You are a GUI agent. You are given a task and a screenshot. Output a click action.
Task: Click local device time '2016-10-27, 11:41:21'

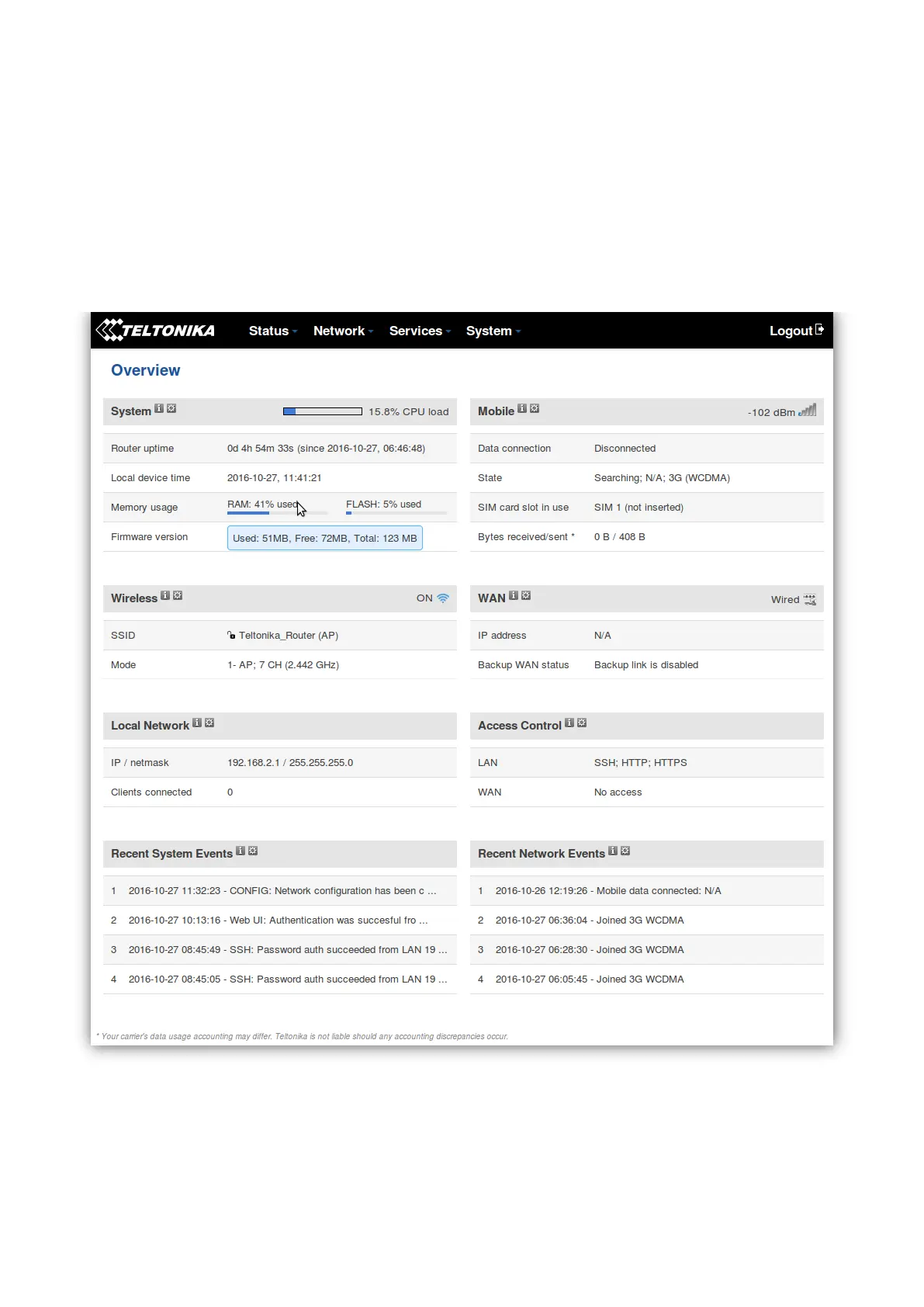click(275, 478)
